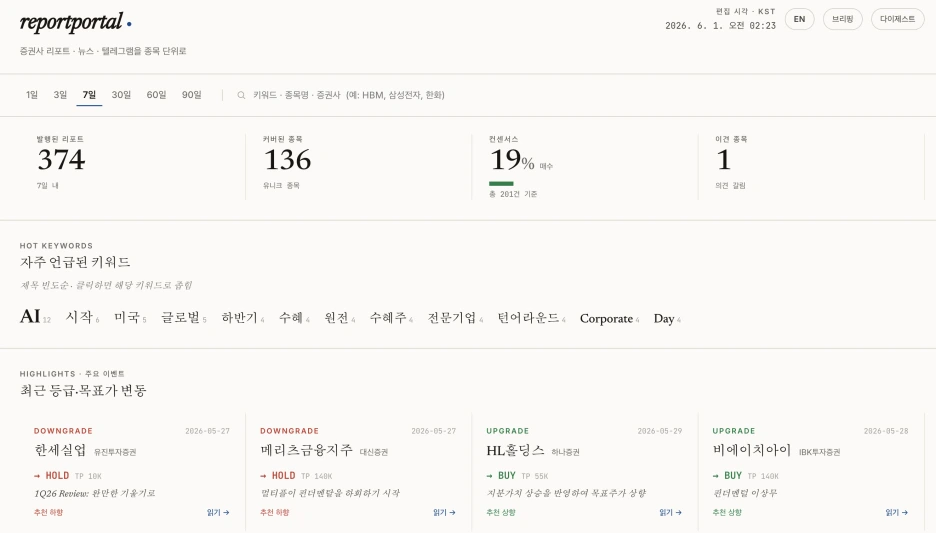Screen dimensions: 936x533
Task: Select the 90일 period tab
Action: 192,95
